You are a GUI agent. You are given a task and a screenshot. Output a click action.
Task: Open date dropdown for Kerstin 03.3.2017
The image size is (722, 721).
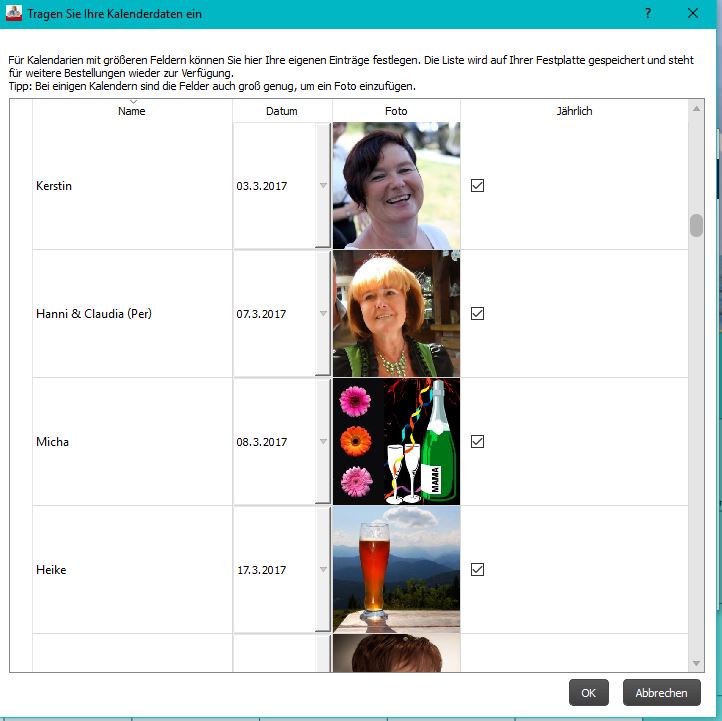[323, 186]
